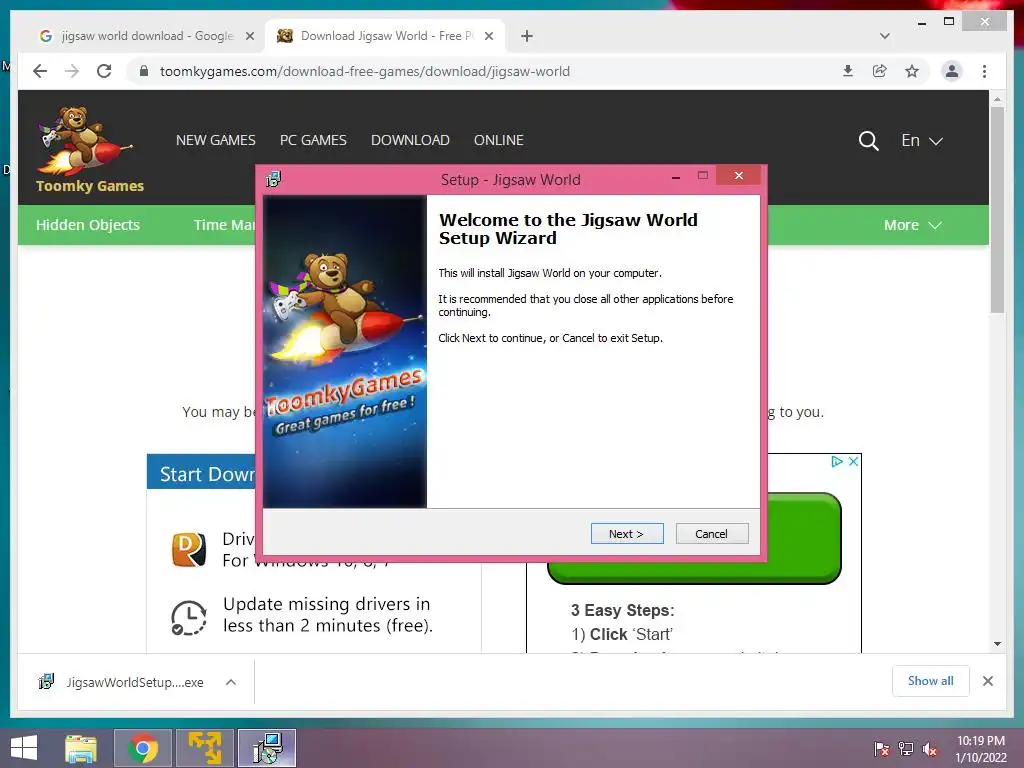Click Show all downloads
Image resolution: width=1024 pixels, height=768 pixels.
tap(931, 681)
